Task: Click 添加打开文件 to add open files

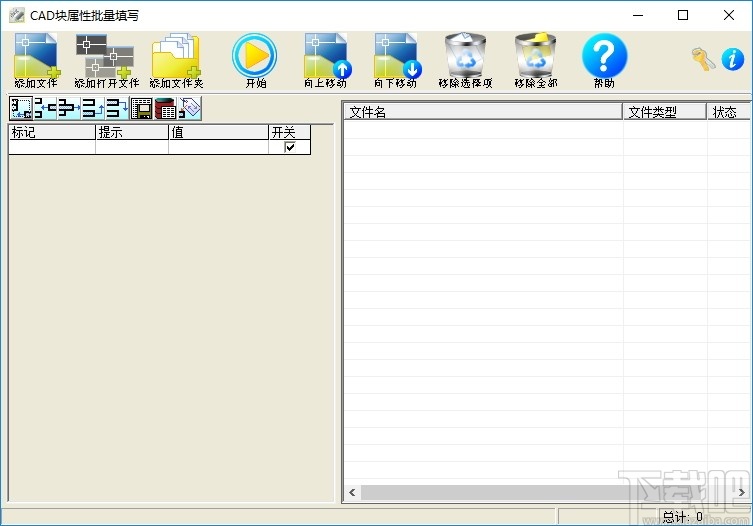Action: coord(107,61)
